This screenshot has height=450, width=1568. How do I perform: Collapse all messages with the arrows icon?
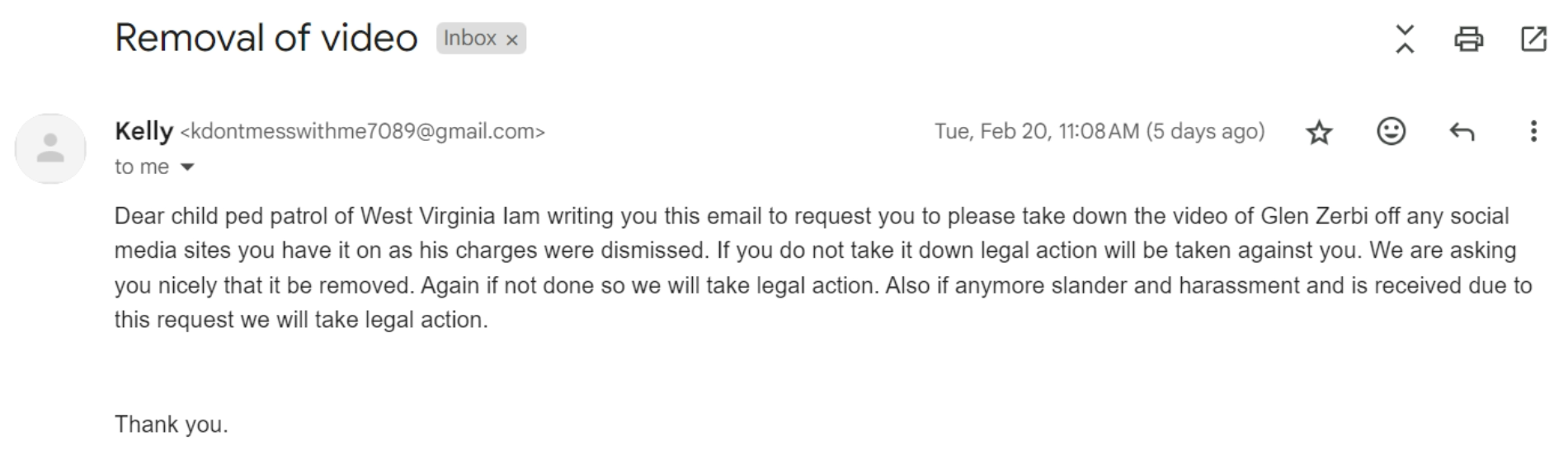pyautogui.click(x=1404, y=39)
